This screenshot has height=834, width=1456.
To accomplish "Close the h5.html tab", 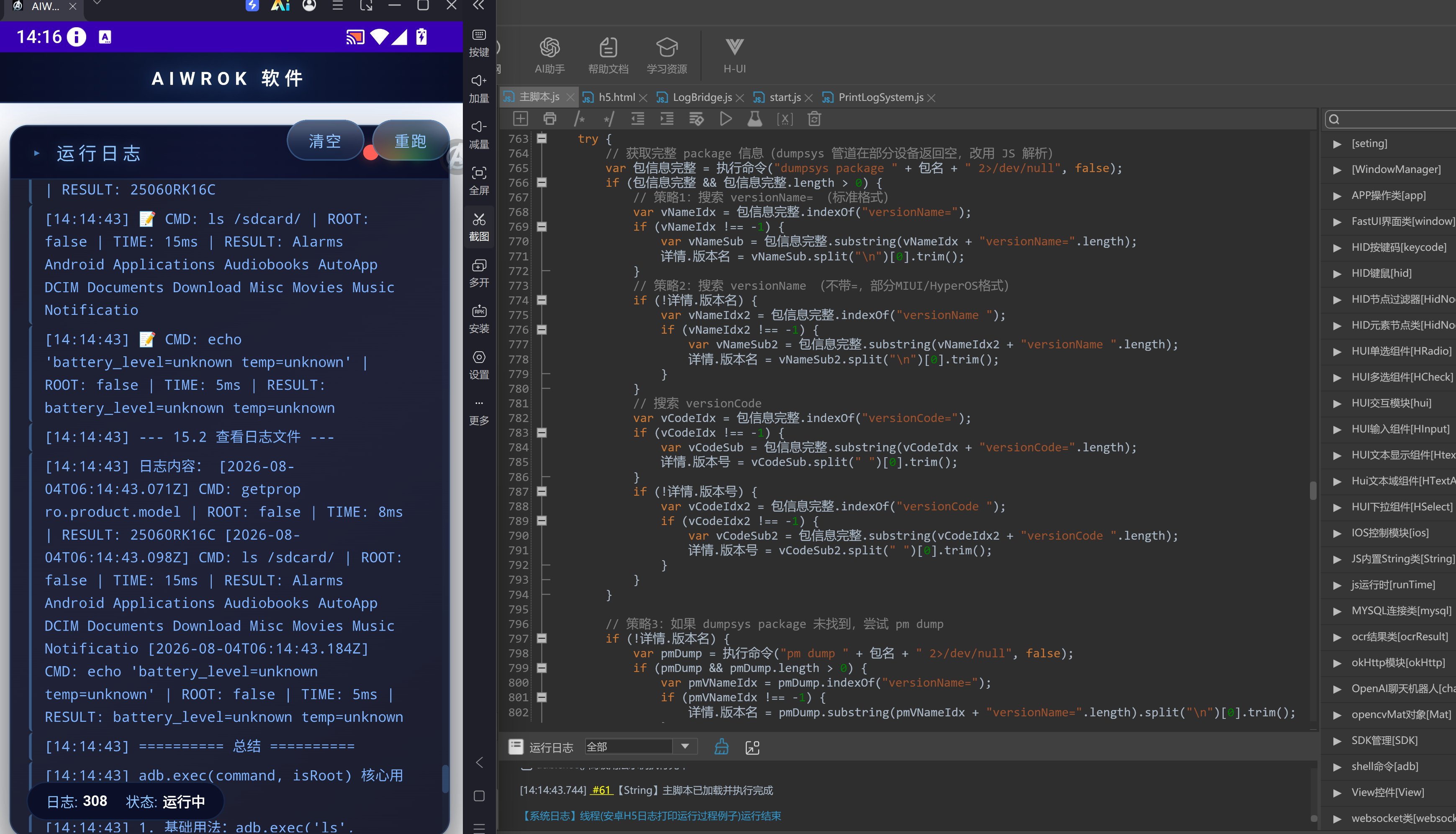I will tap(643, 98).
